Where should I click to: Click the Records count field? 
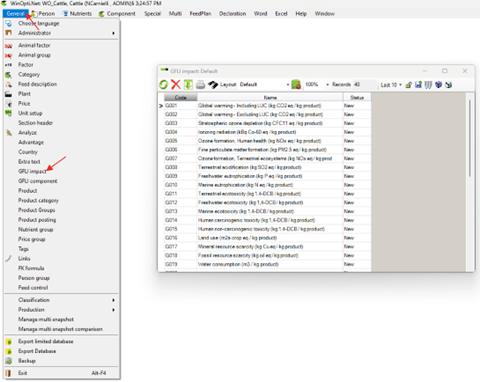pyautogui.click(x=364, y=85)
